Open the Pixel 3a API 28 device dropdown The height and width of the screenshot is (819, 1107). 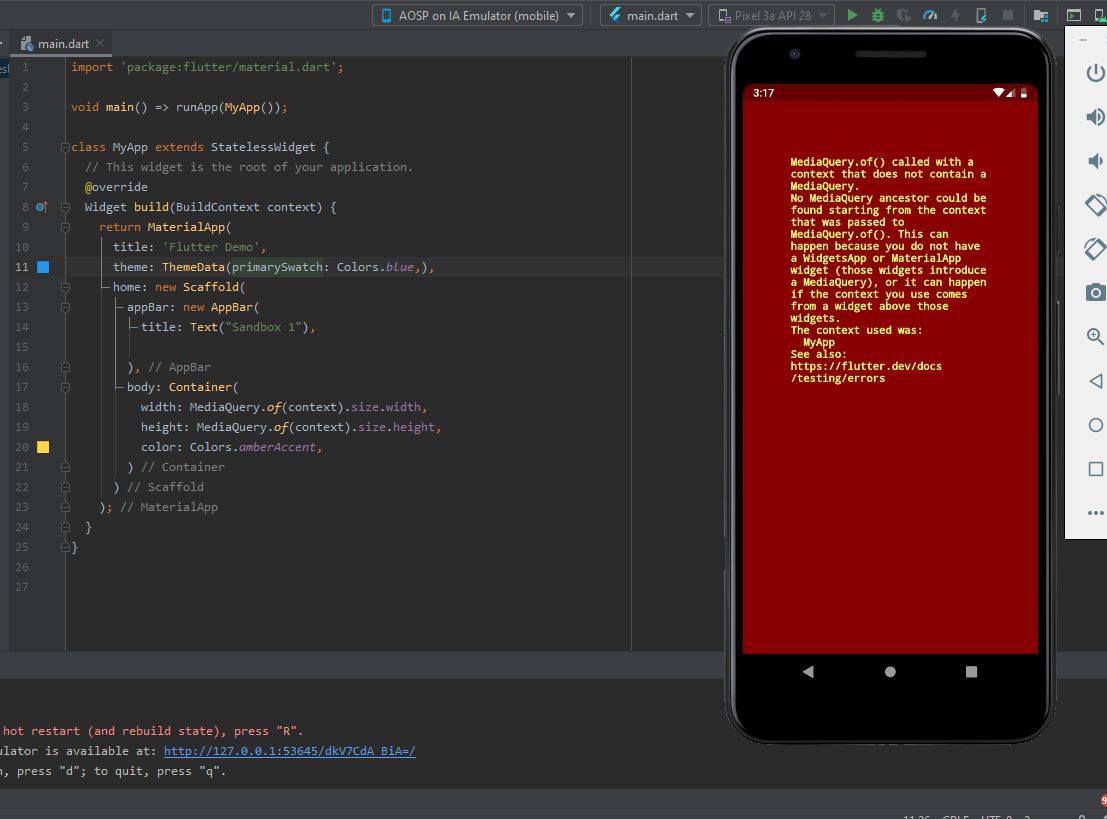pyautogui.click(x=772, y=15)
